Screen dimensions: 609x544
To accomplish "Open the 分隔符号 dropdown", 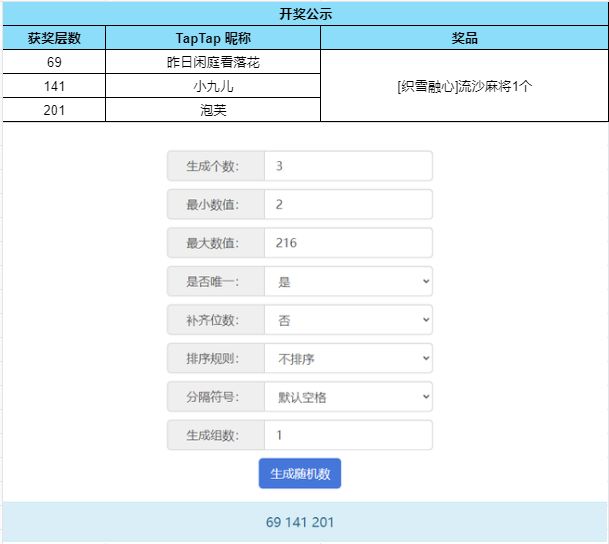I will point(348,397).
